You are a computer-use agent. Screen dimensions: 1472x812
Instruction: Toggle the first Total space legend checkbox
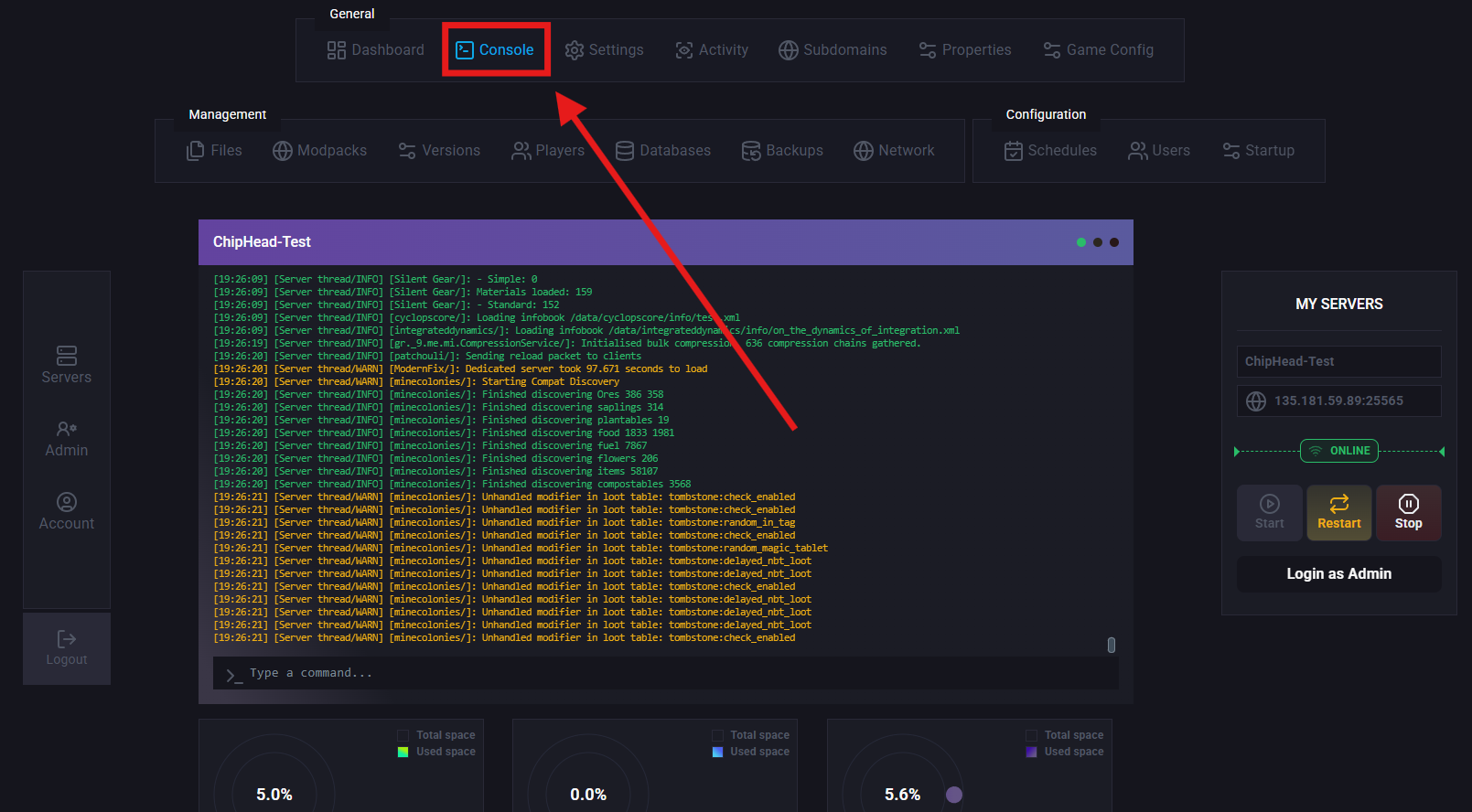(403, 735)
